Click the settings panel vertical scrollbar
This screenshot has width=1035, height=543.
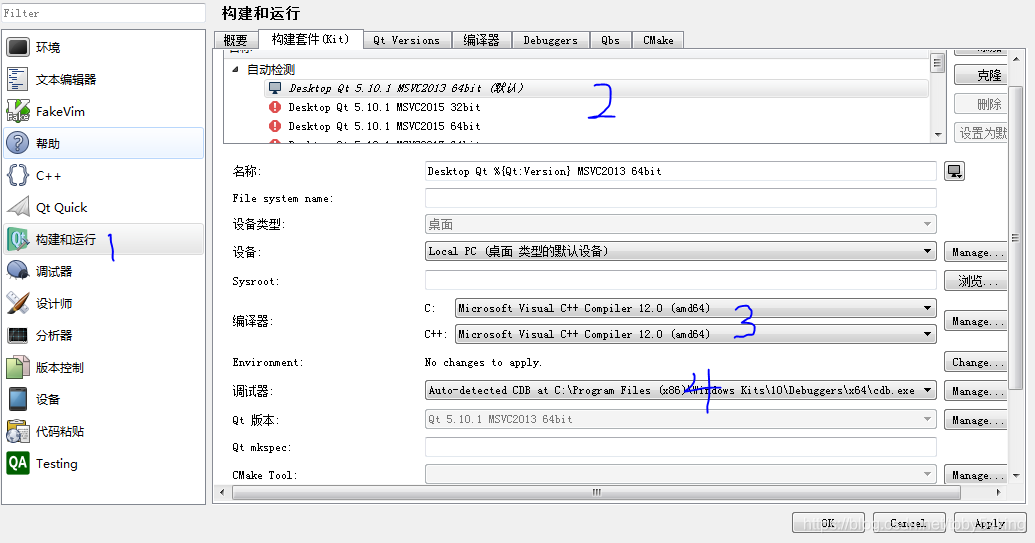[x=1015, y=238]
